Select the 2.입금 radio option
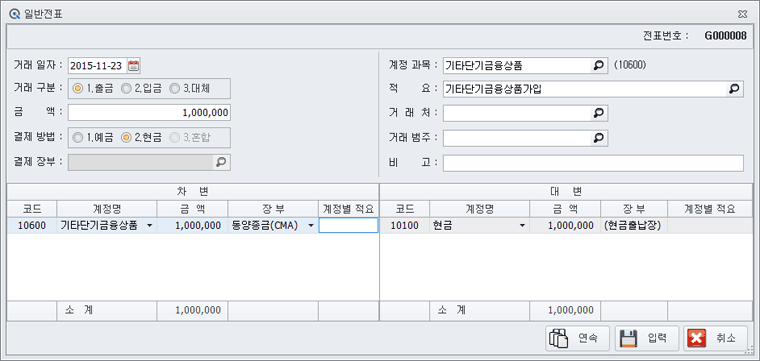 pyautogui.click(x=141, y=89)
